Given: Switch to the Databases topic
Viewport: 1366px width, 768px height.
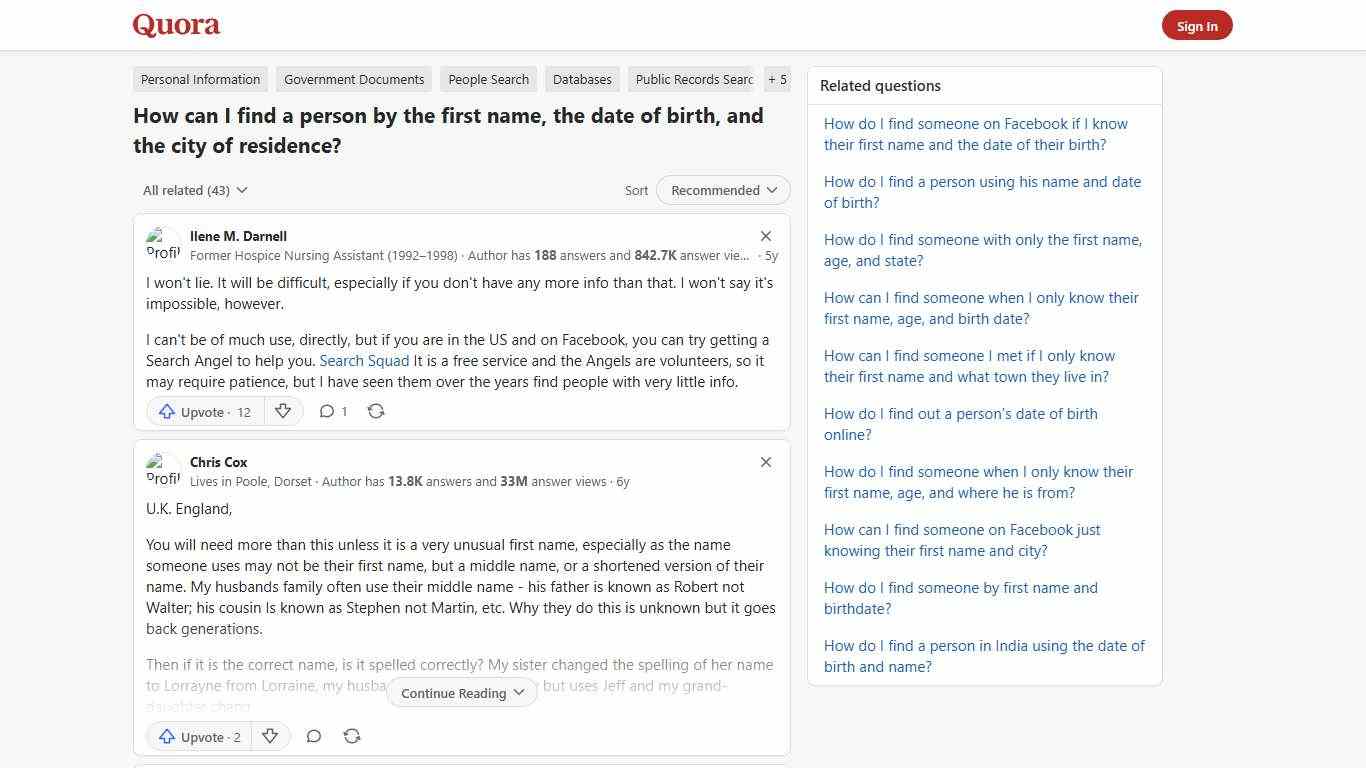Looking at the screenshot, I should pos(582,79).
